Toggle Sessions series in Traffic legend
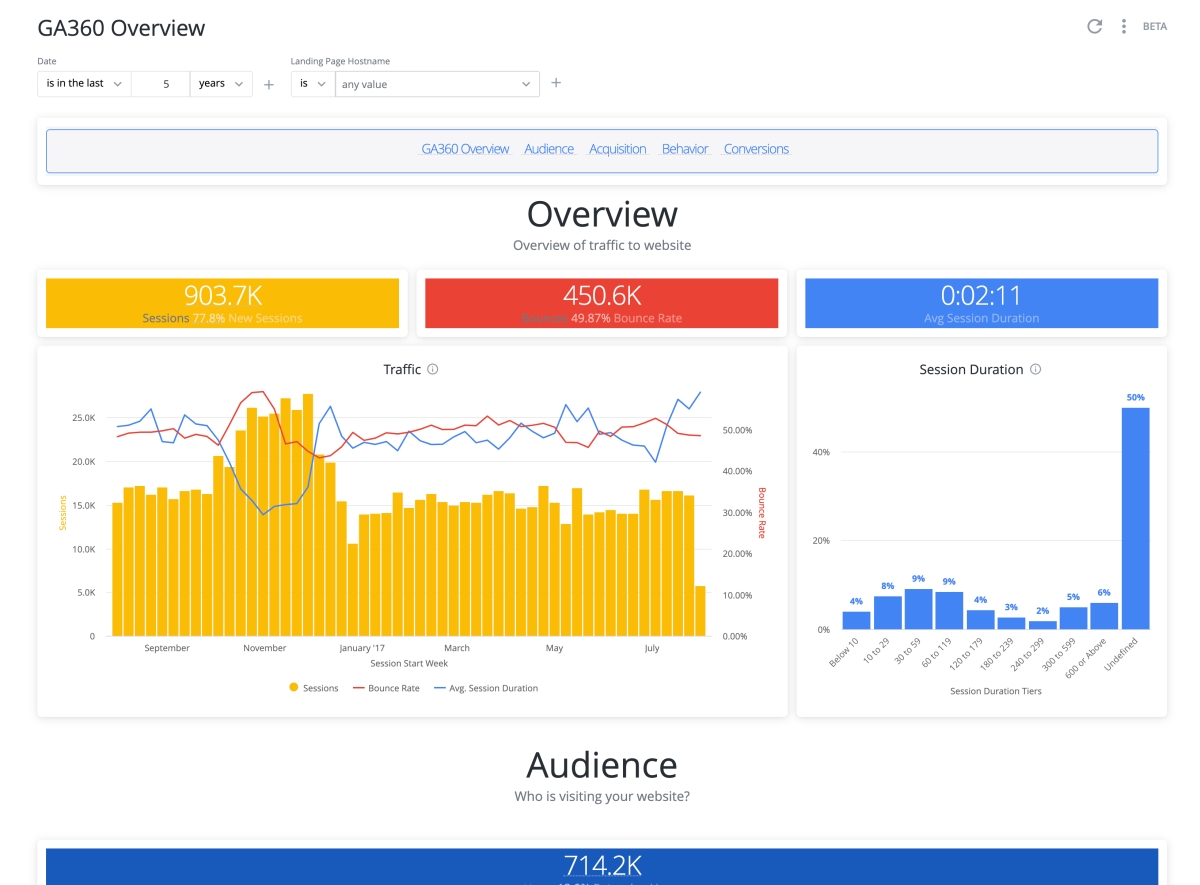 pyautogui.click(x=313, y=688)
